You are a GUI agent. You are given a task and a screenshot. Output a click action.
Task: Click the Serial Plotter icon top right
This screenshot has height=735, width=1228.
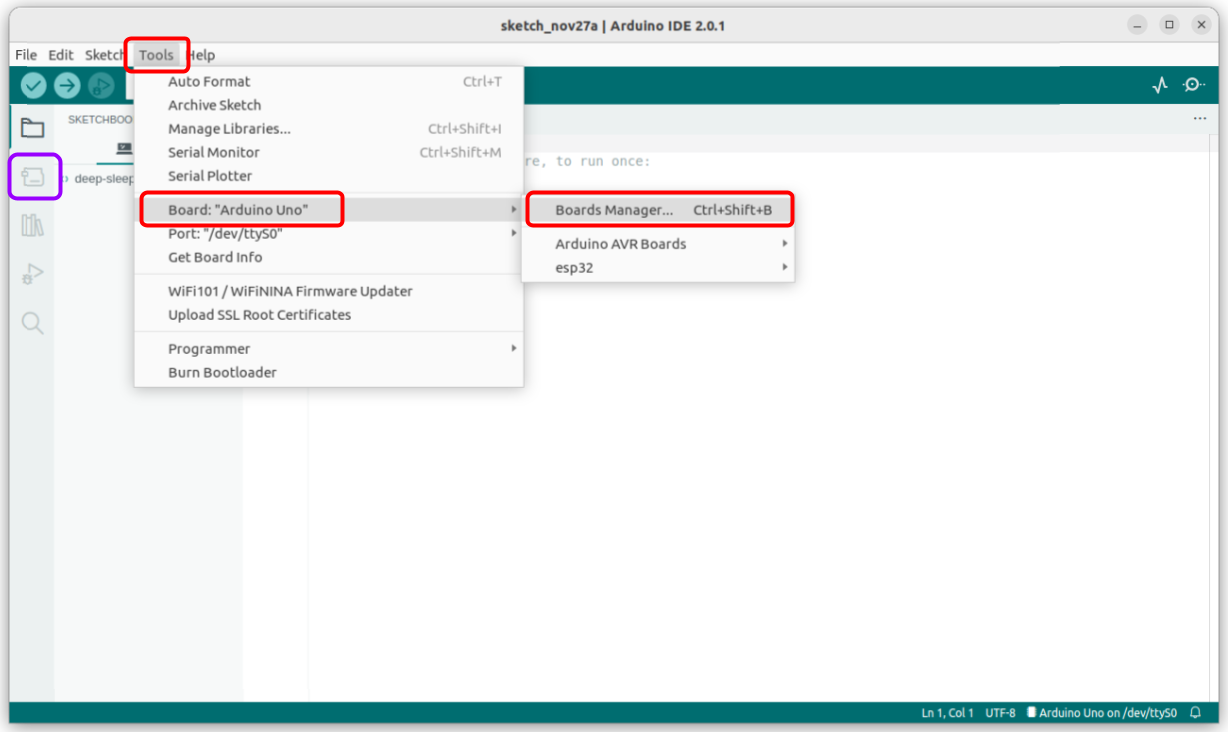[x=1158, y=85]
